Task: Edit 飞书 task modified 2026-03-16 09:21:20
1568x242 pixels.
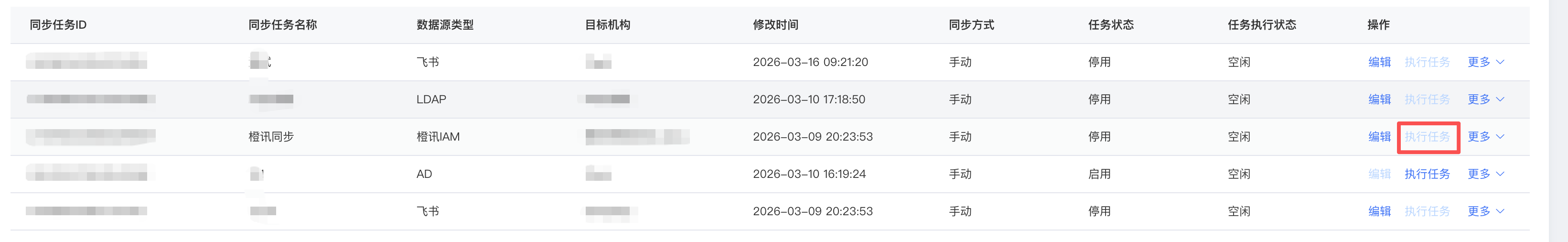Action: pyautogui.click(x=1379, y=62)
